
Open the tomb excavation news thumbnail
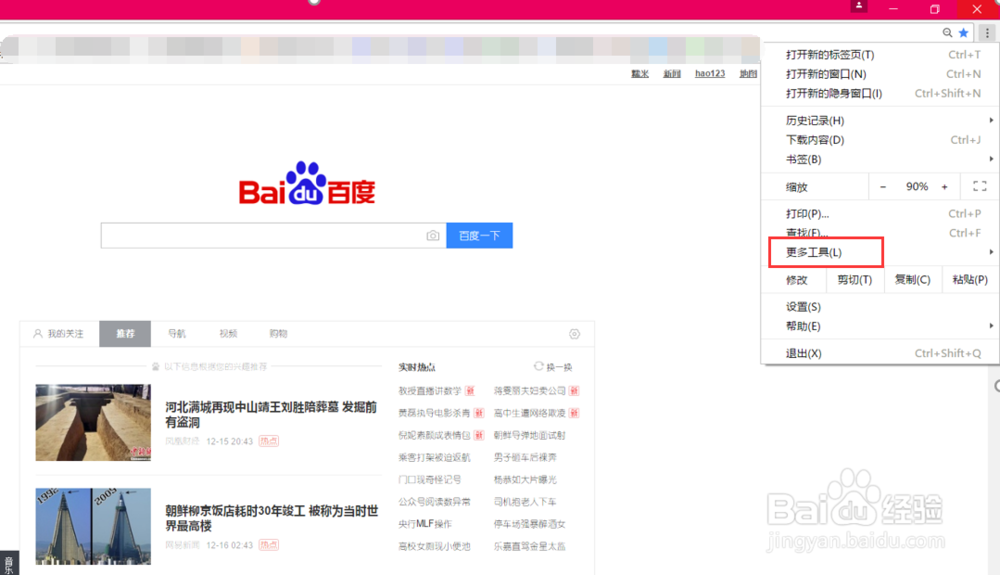click(93, 423)
